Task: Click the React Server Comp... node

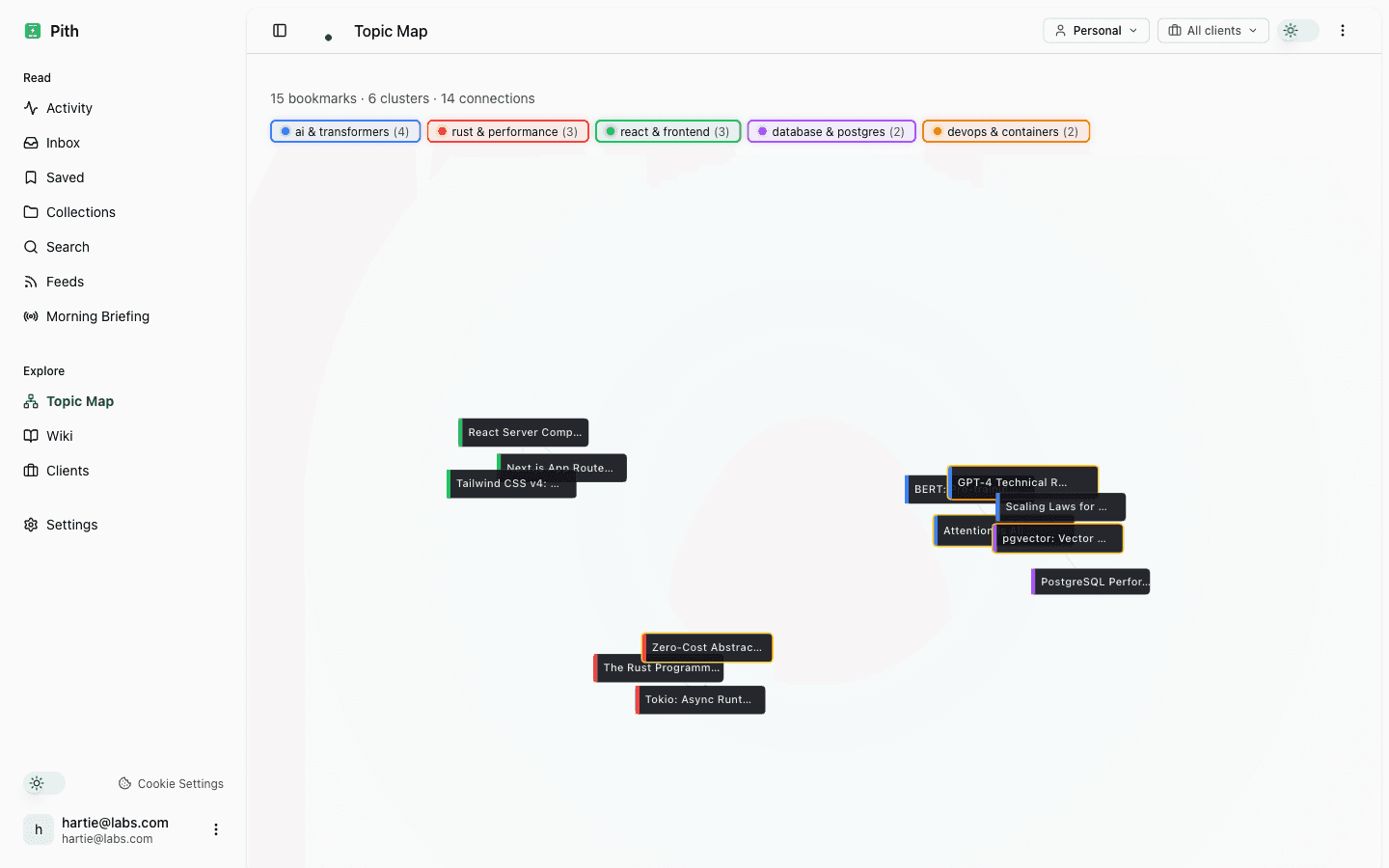Action: [524, 432]
